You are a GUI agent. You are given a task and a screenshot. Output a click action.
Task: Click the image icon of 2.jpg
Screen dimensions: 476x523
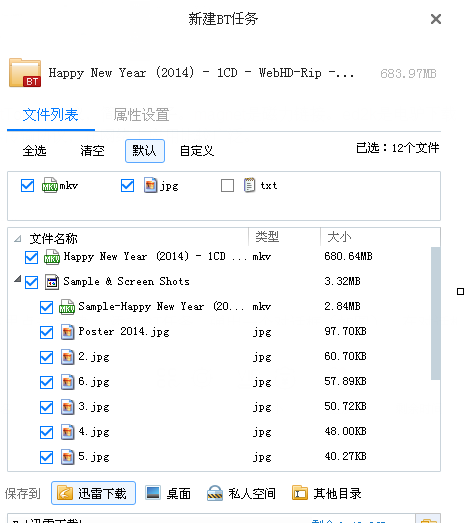[x=67, y=357]
